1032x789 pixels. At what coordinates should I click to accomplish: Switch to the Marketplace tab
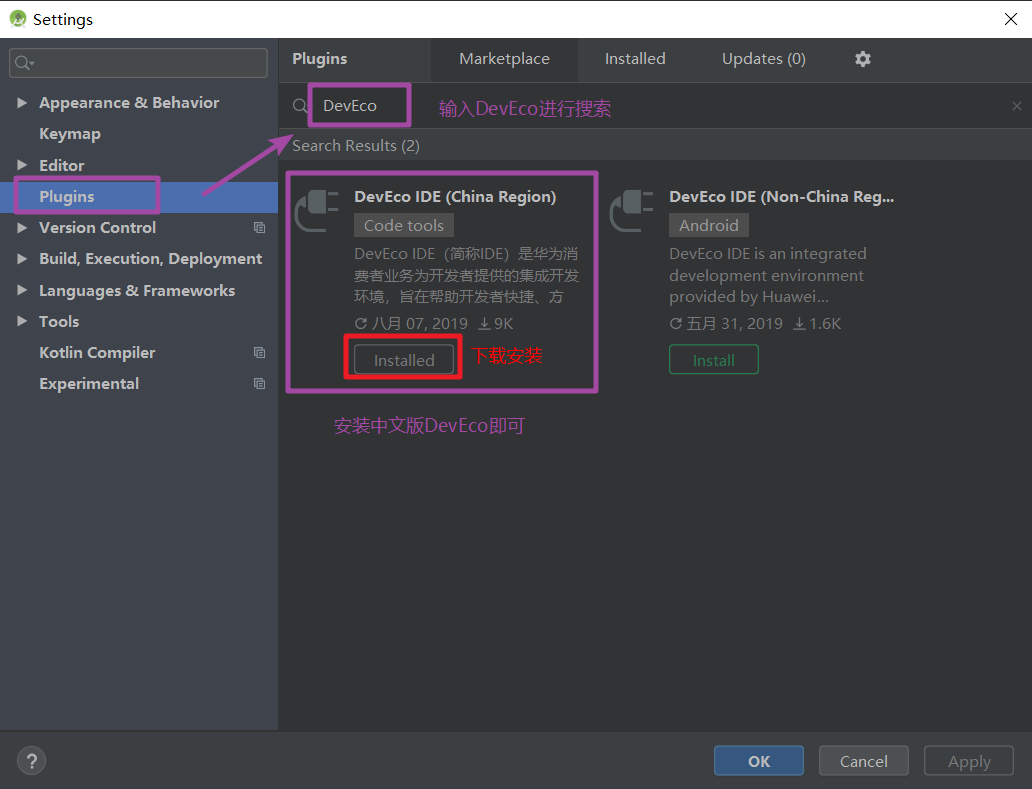(x=504, y=59)
